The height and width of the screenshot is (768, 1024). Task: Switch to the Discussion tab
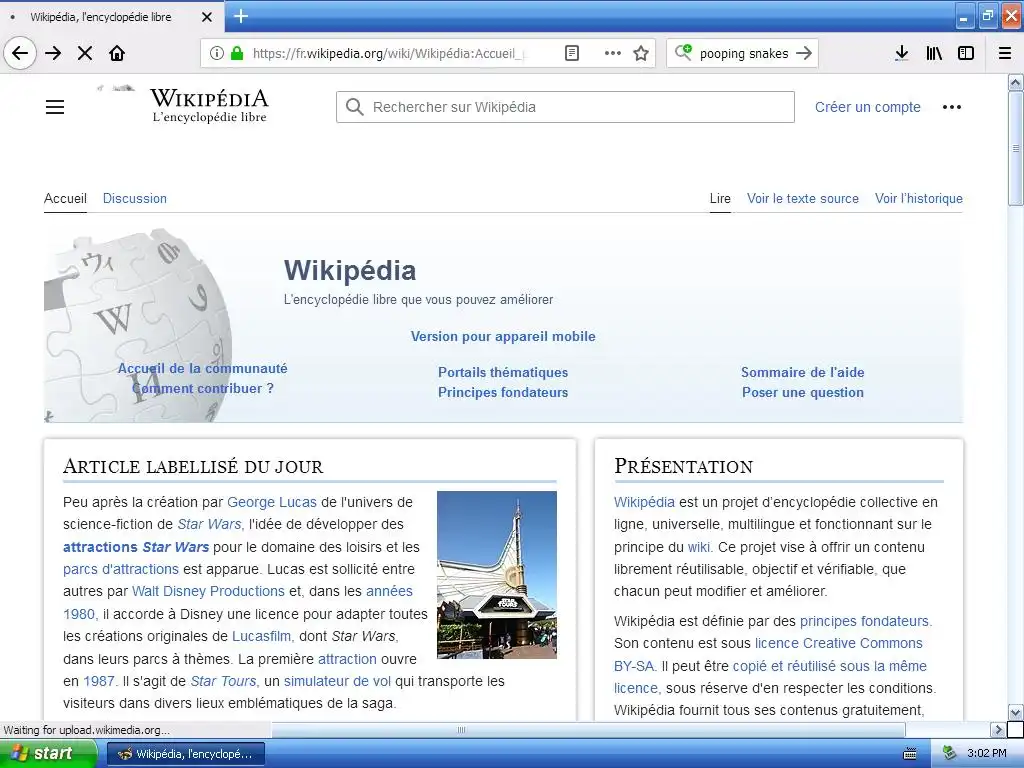[x=135, y=199]
